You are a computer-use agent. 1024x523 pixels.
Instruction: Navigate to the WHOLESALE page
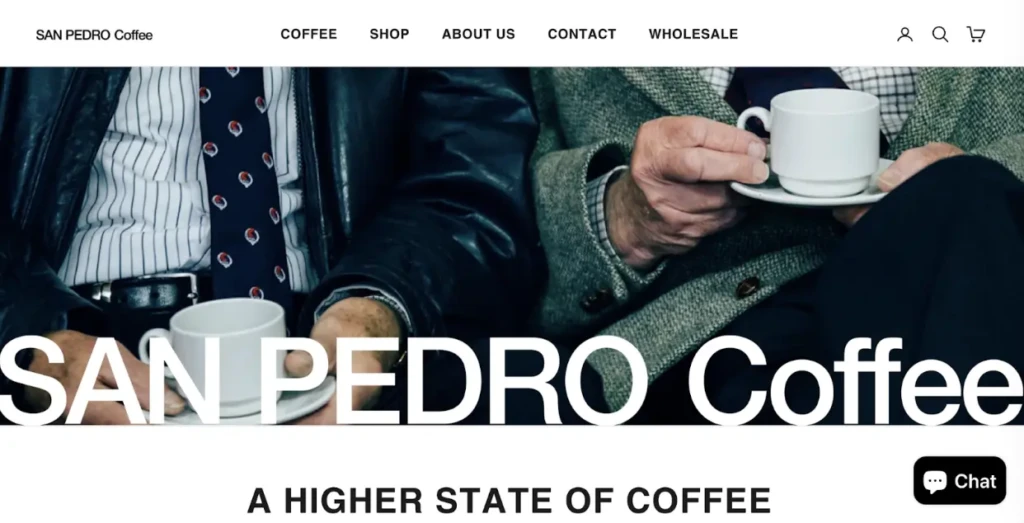click(x=693, y=34)
